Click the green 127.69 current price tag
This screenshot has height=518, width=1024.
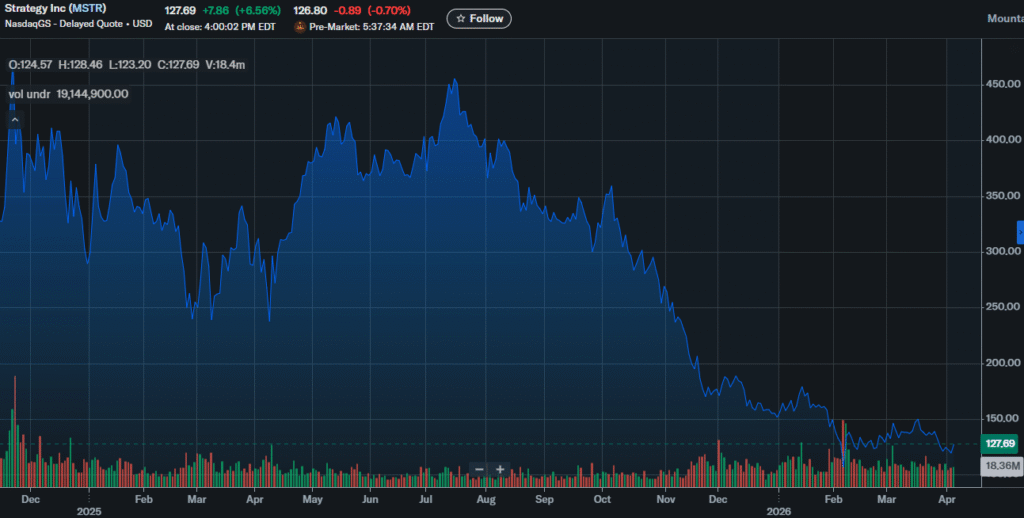coord(1000,443)
